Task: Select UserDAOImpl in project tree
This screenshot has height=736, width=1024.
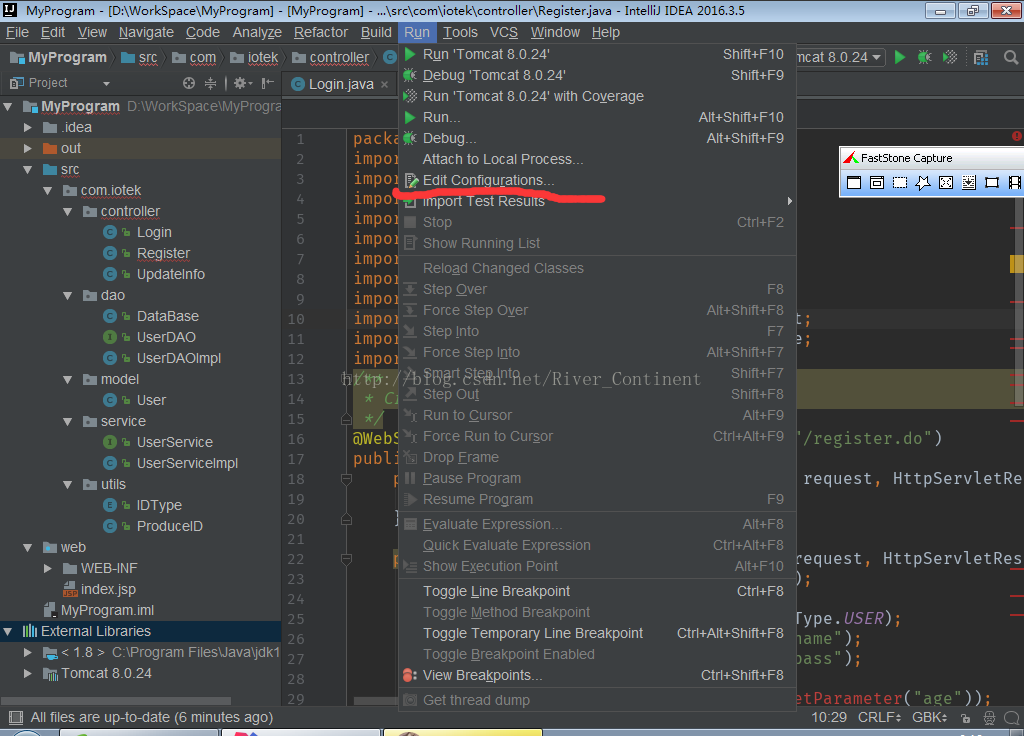Action: pos(178,359)
